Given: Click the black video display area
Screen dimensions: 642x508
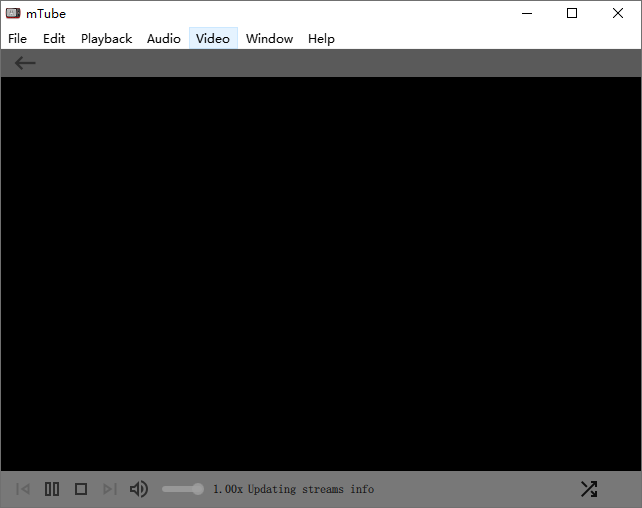Looking at the screenshot, I should pyautogui.click(x=321, y=273).
